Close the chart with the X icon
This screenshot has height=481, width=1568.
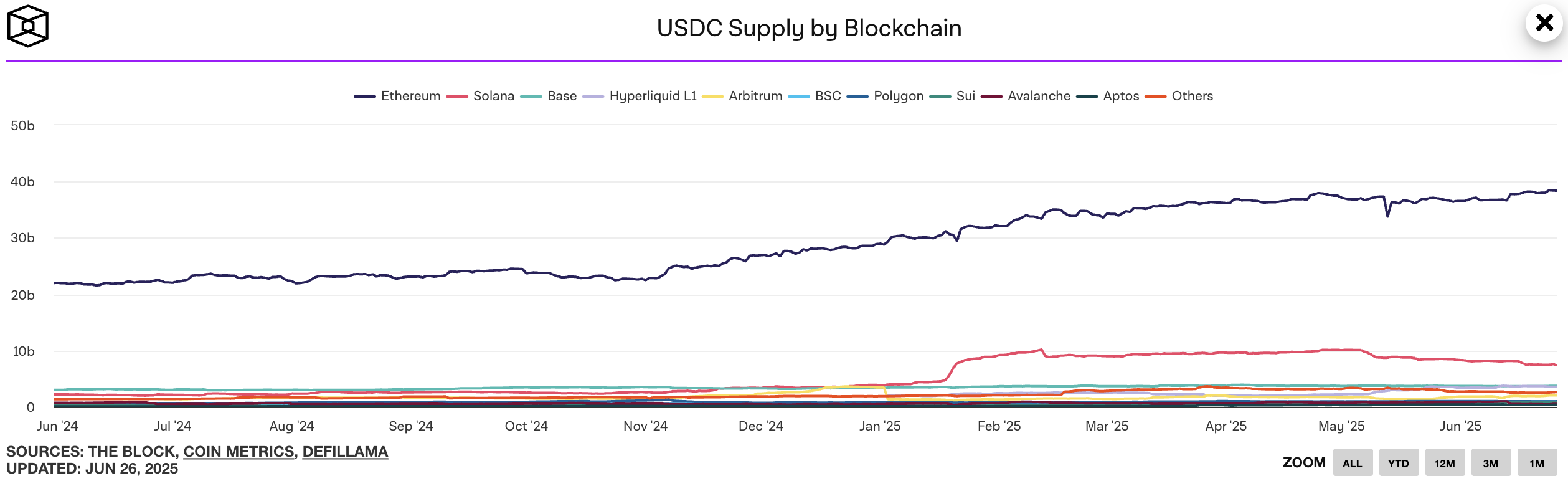point(1544,23)
